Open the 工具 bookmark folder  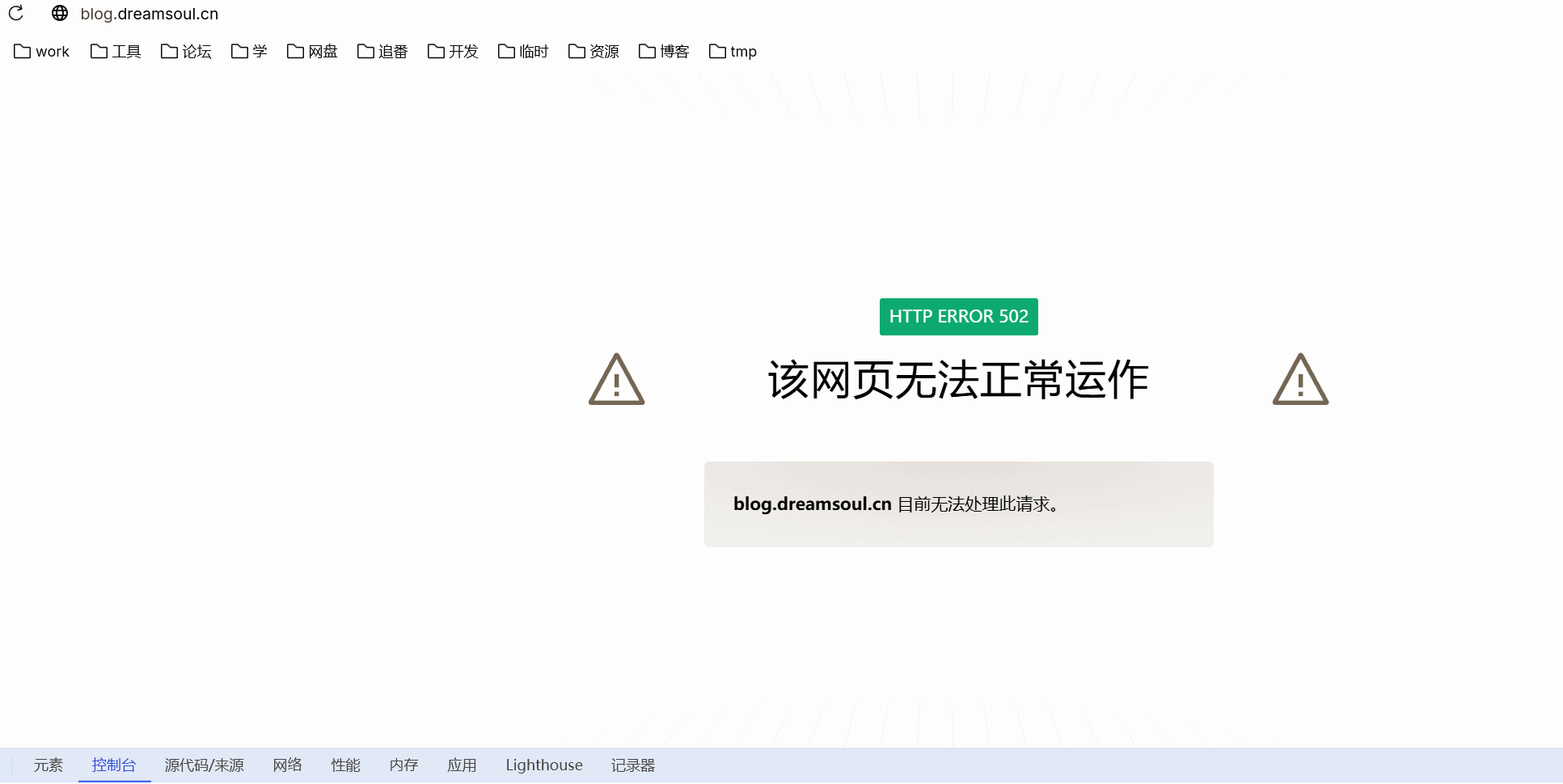pyautogui.click(x=116, y=52)
